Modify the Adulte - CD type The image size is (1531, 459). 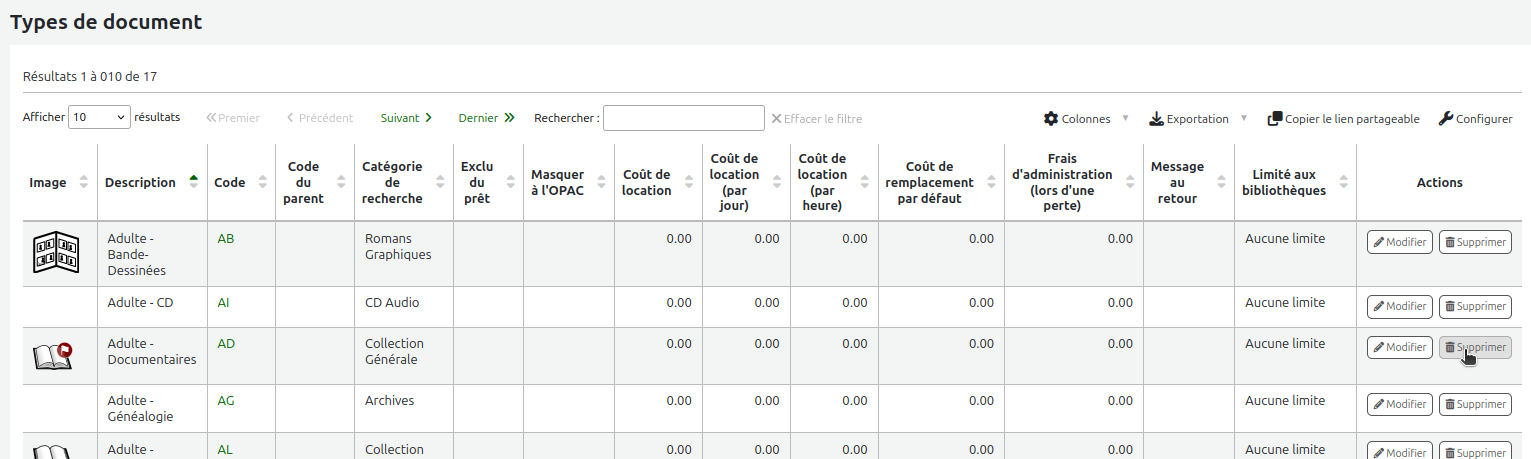1400,306
